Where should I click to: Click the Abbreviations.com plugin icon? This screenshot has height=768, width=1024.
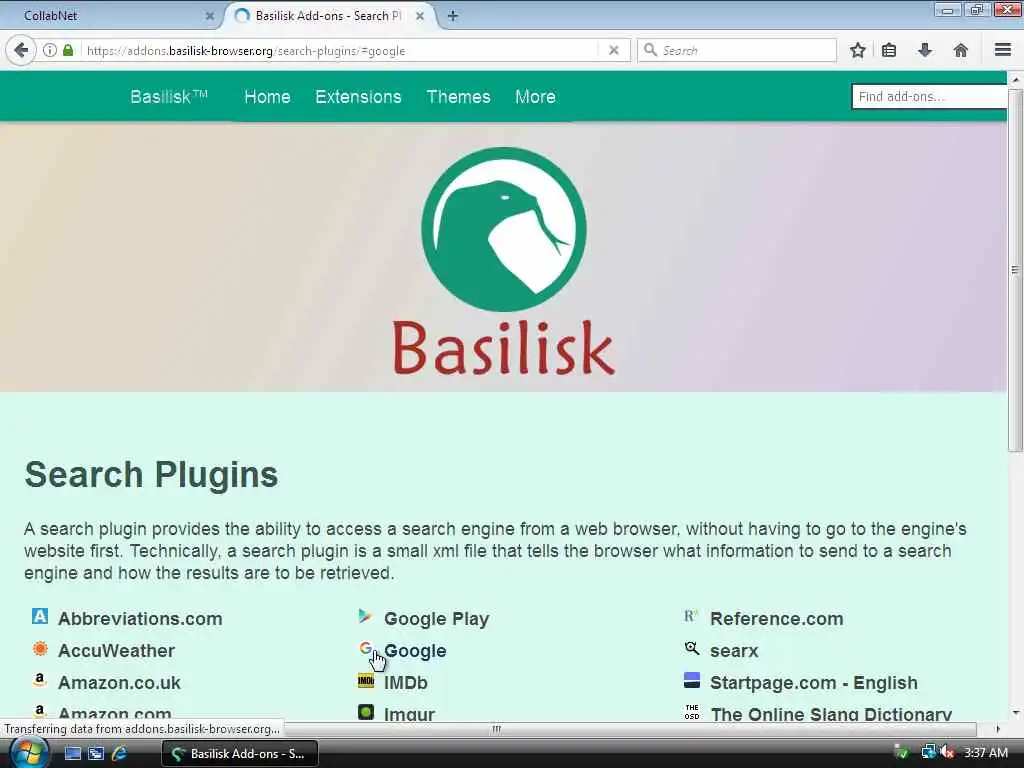[x=40, y=616]
